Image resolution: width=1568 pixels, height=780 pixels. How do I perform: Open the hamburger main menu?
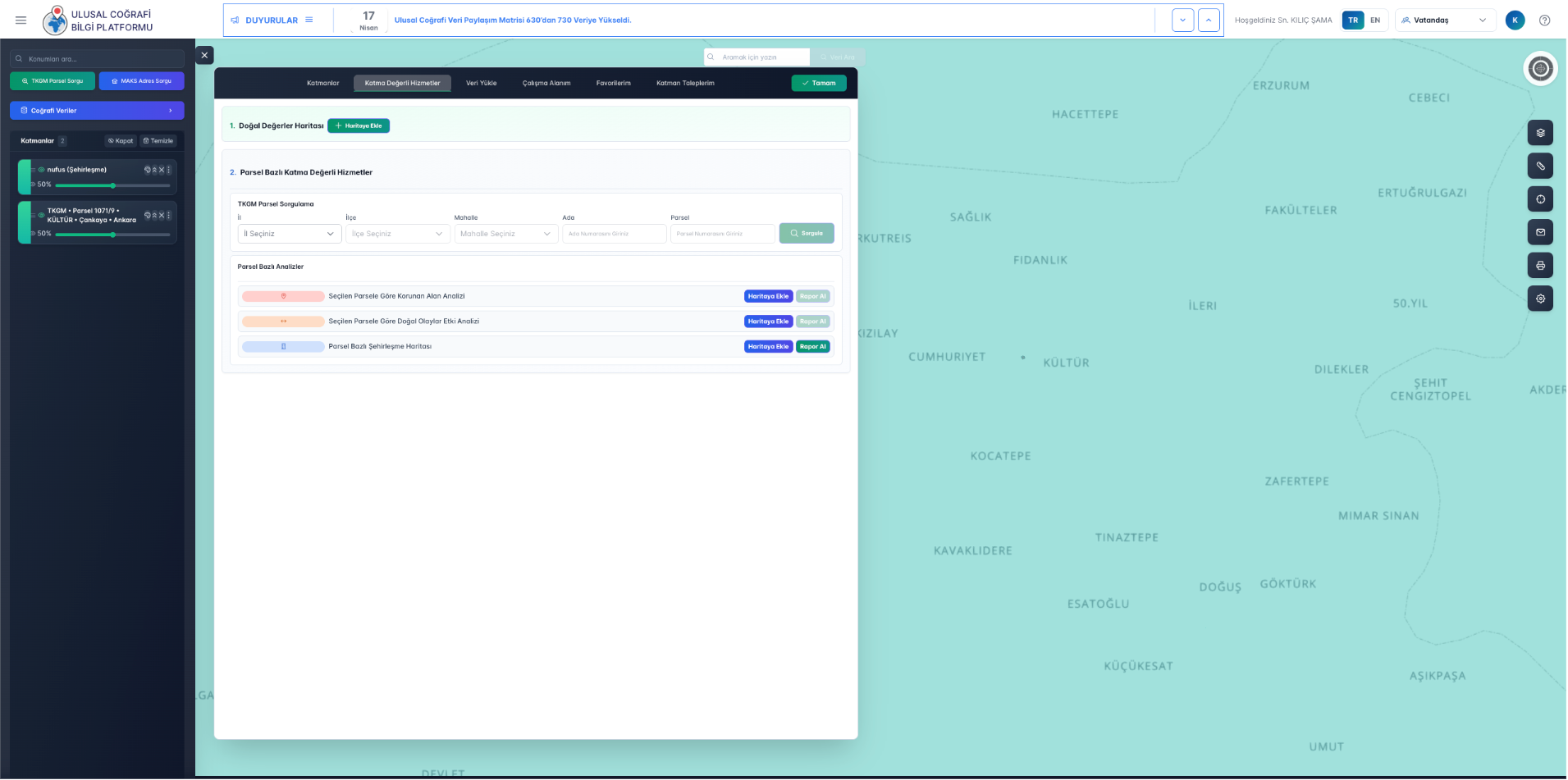21,21
